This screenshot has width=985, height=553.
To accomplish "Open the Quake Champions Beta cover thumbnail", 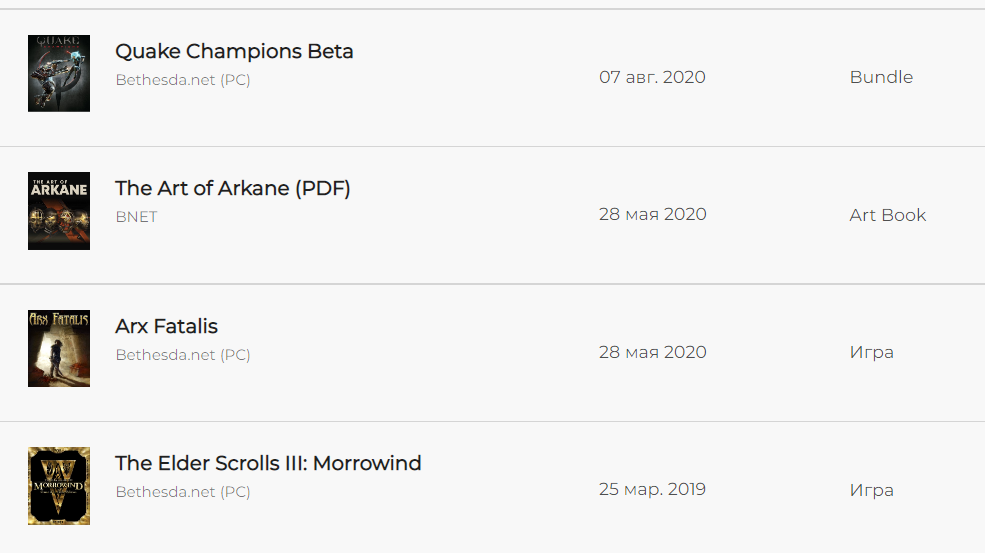I will click(59, 74).
